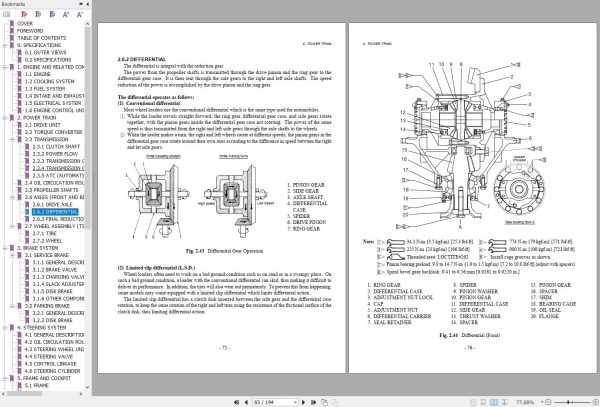Open page number dropdown arrow
This screenshot has width=600, height=407.
(x=295, y=402)
